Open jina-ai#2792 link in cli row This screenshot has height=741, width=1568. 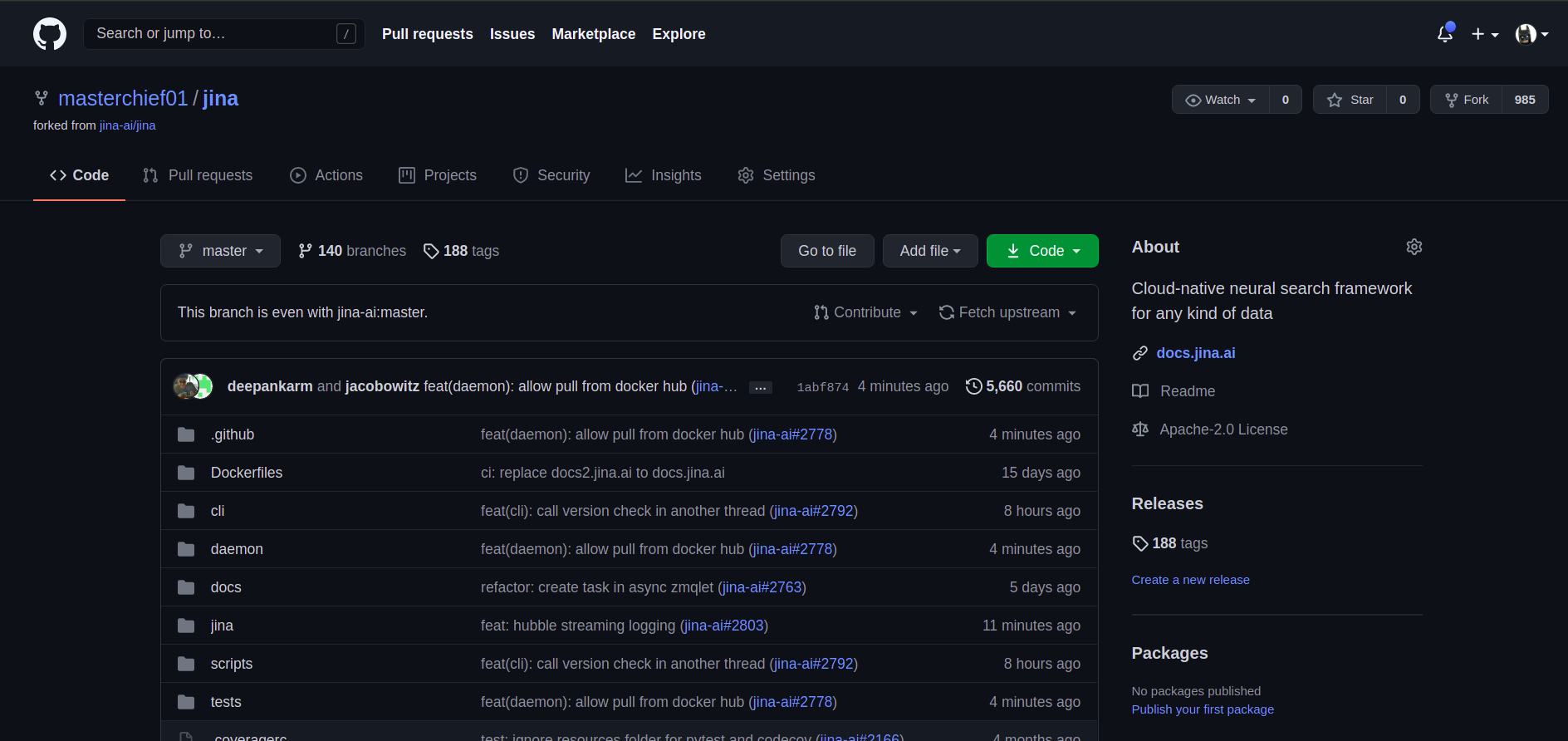(x=814, y=511)
